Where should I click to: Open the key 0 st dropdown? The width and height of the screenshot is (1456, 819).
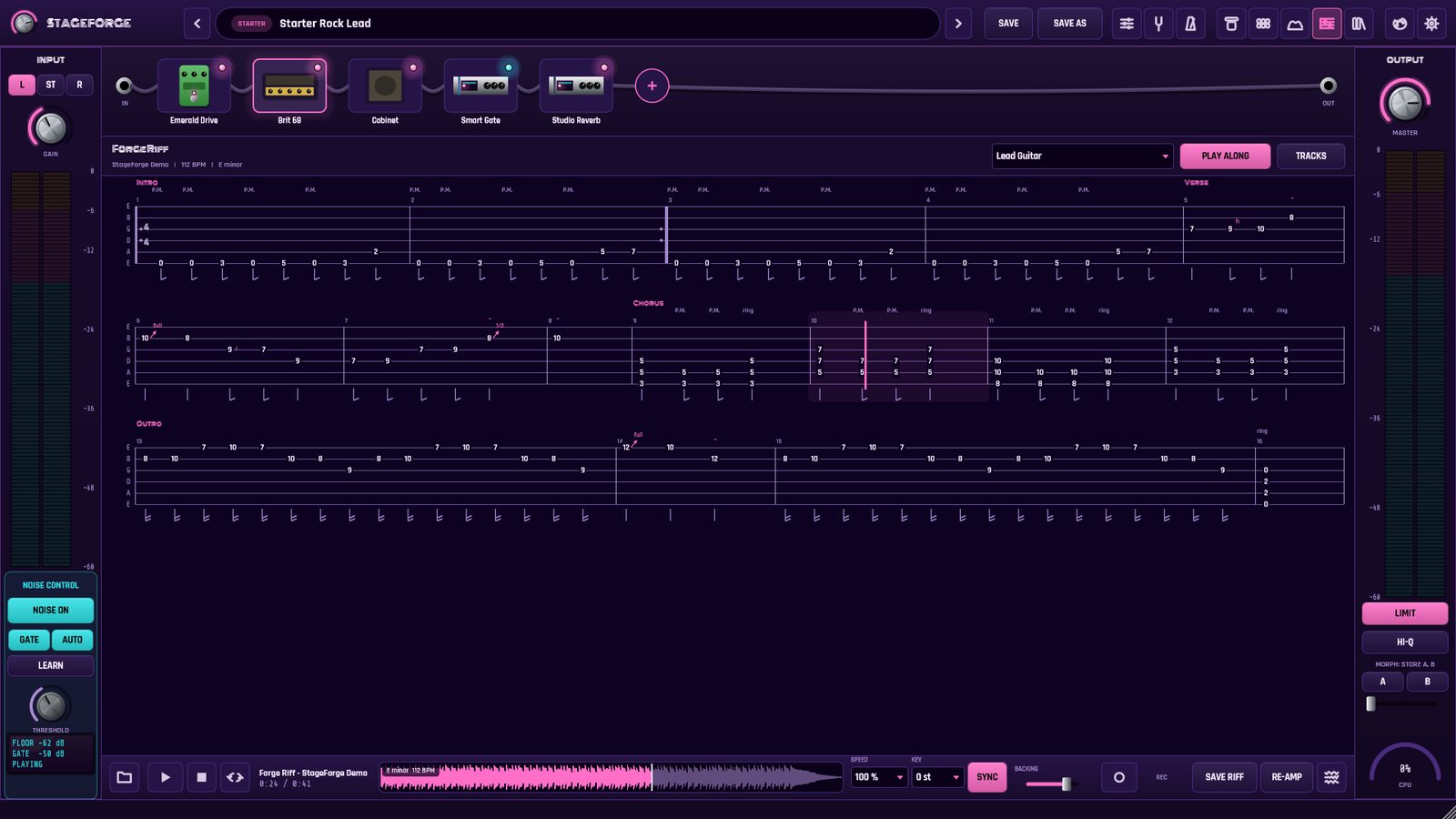click(937, 777)
